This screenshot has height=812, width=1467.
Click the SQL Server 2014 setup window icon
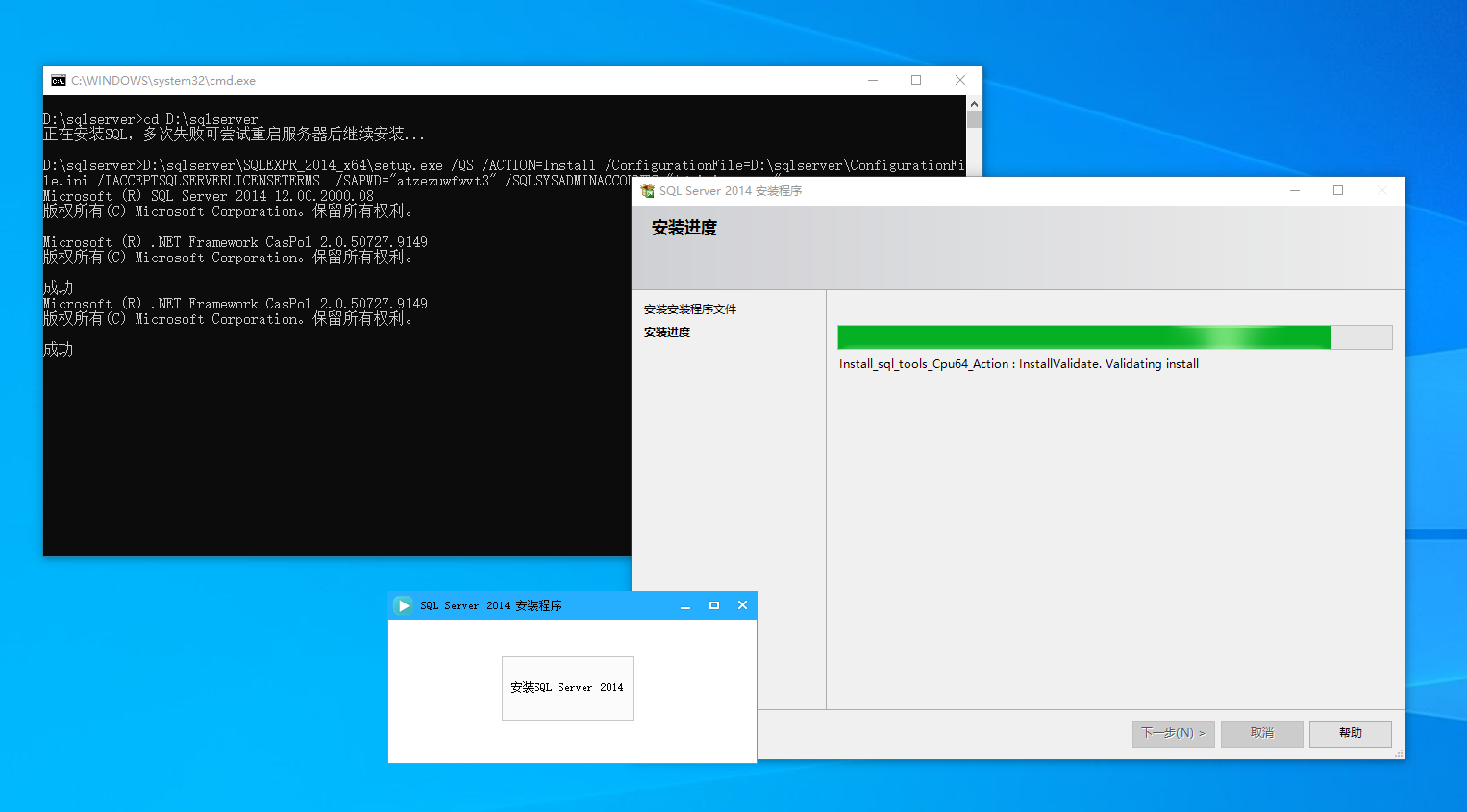click(x=648, y=191)
